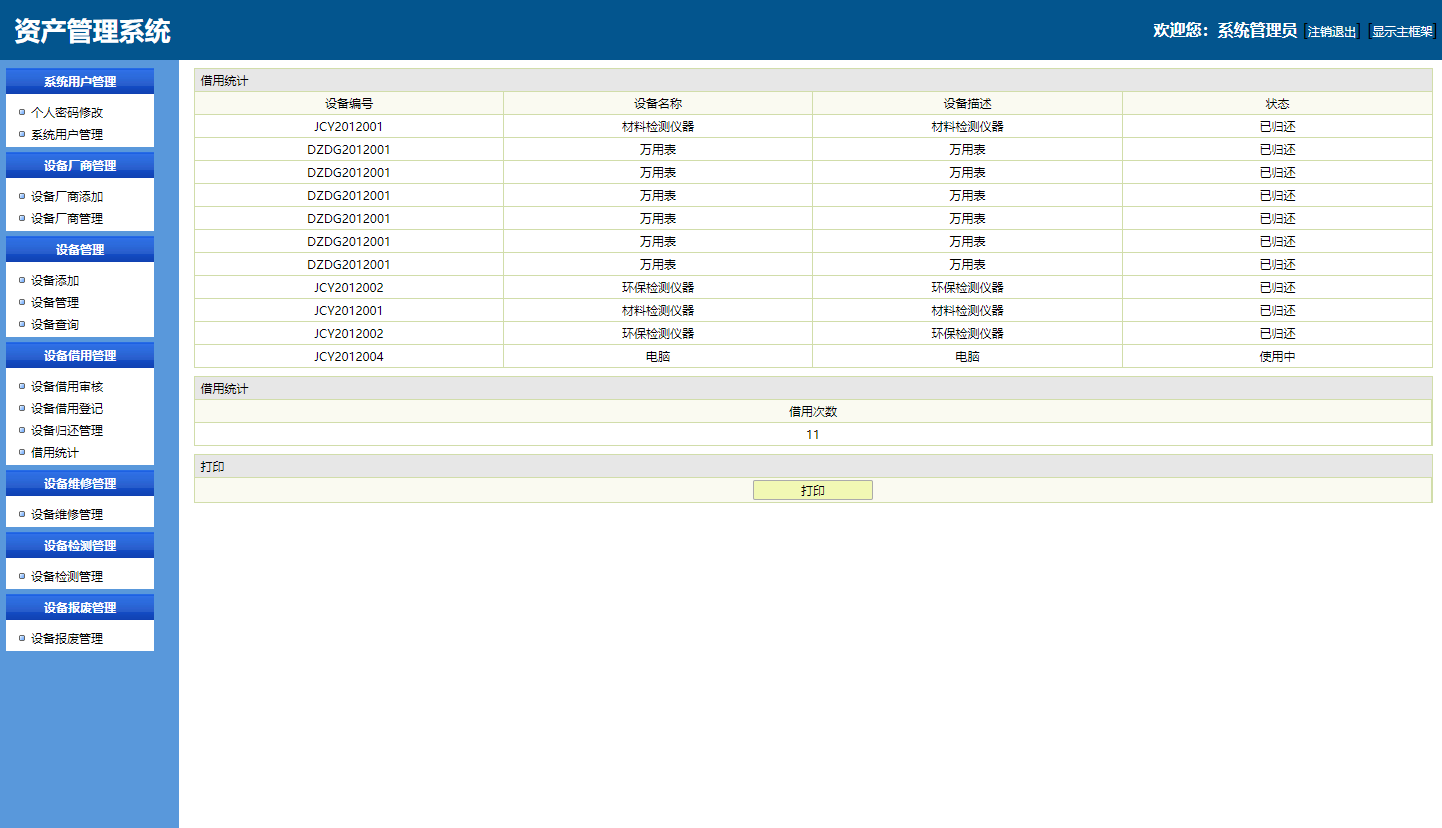Click the borrow count value 11

click(x=813, y=435)
